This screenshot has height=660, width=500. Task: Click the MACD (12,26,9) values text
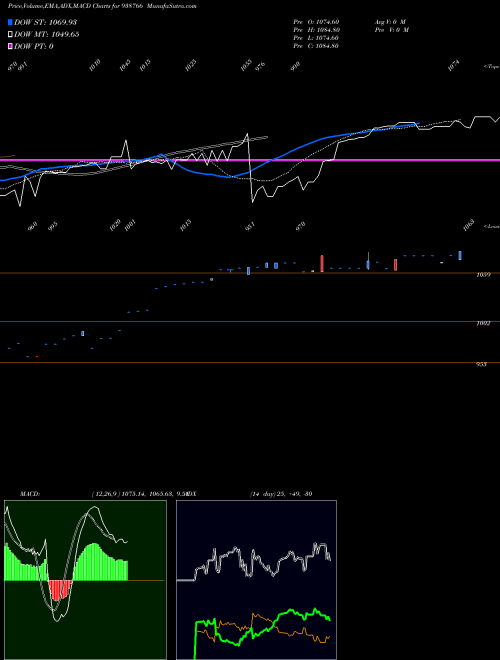[138, 493]
